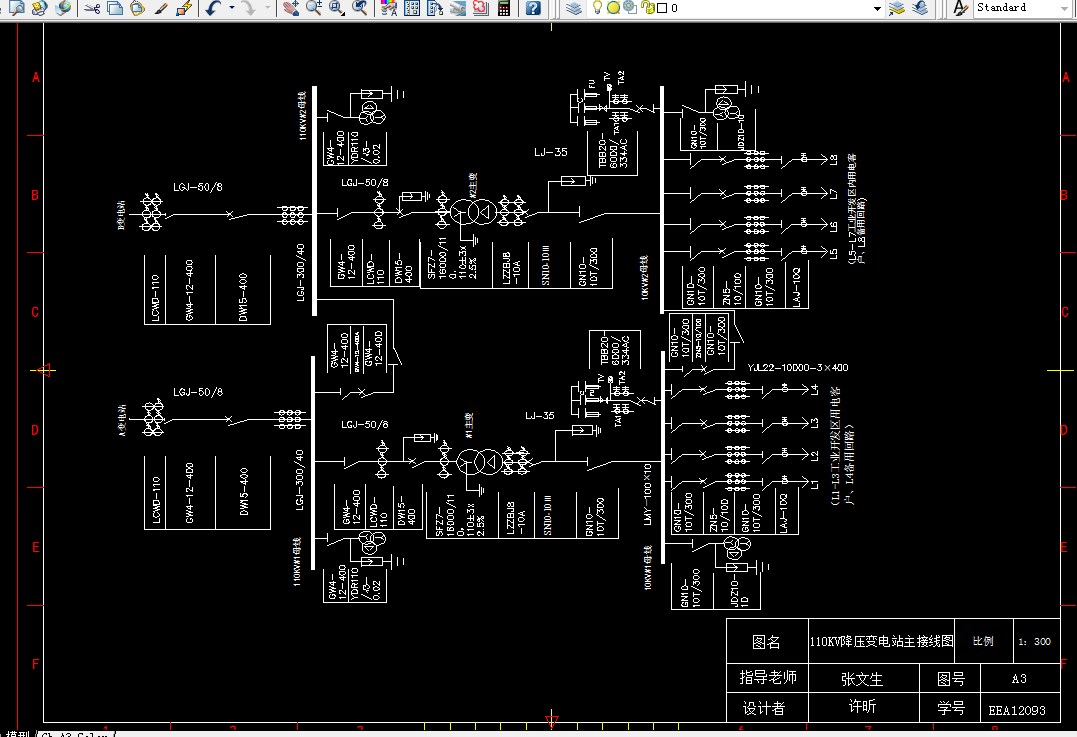Toggle layer 0 lock padlock icon
Screen dimensions: 1077x737
point(648,8)
